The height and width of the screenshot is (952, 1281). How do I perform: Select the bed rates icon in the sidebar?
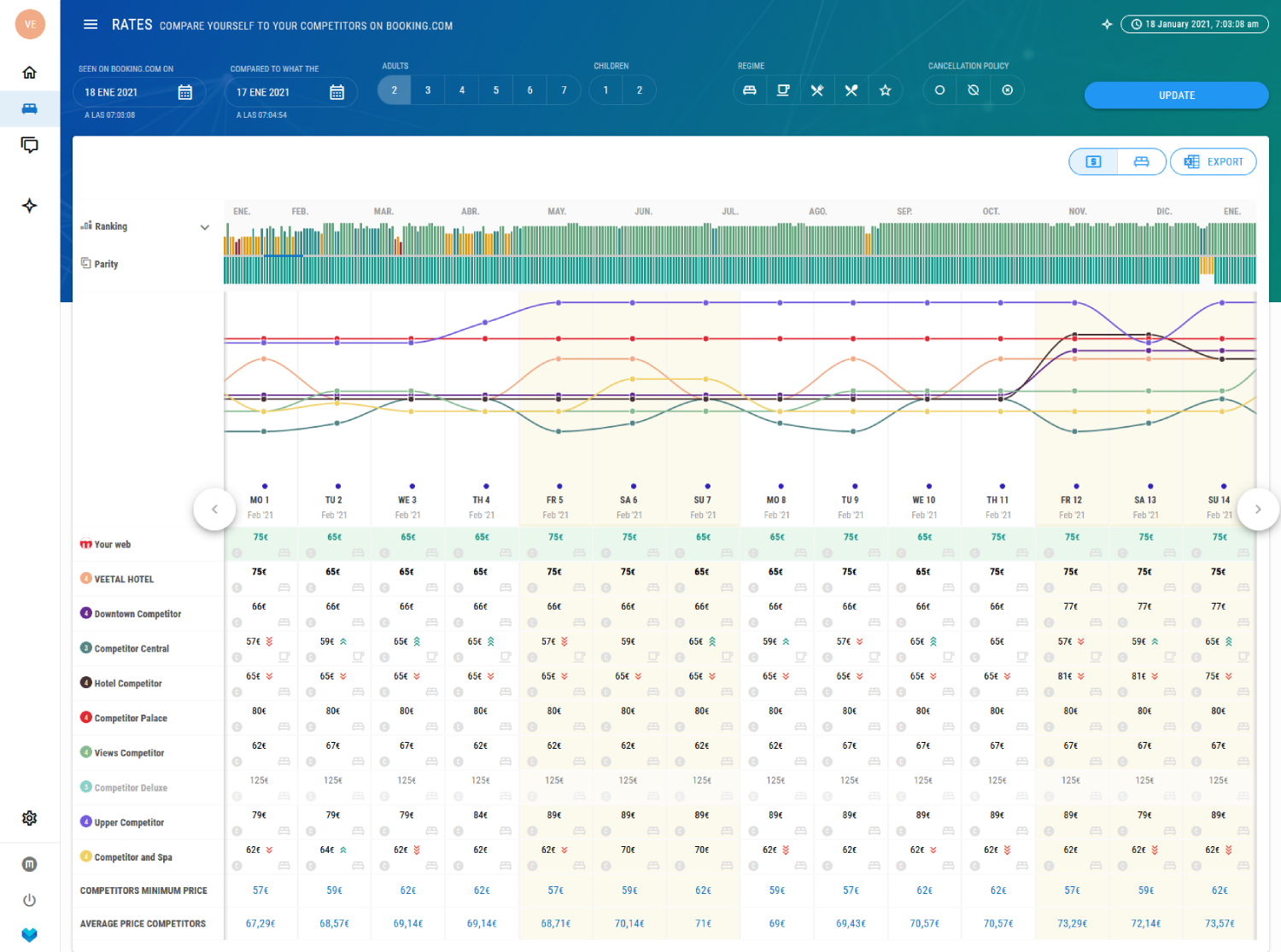30,108
